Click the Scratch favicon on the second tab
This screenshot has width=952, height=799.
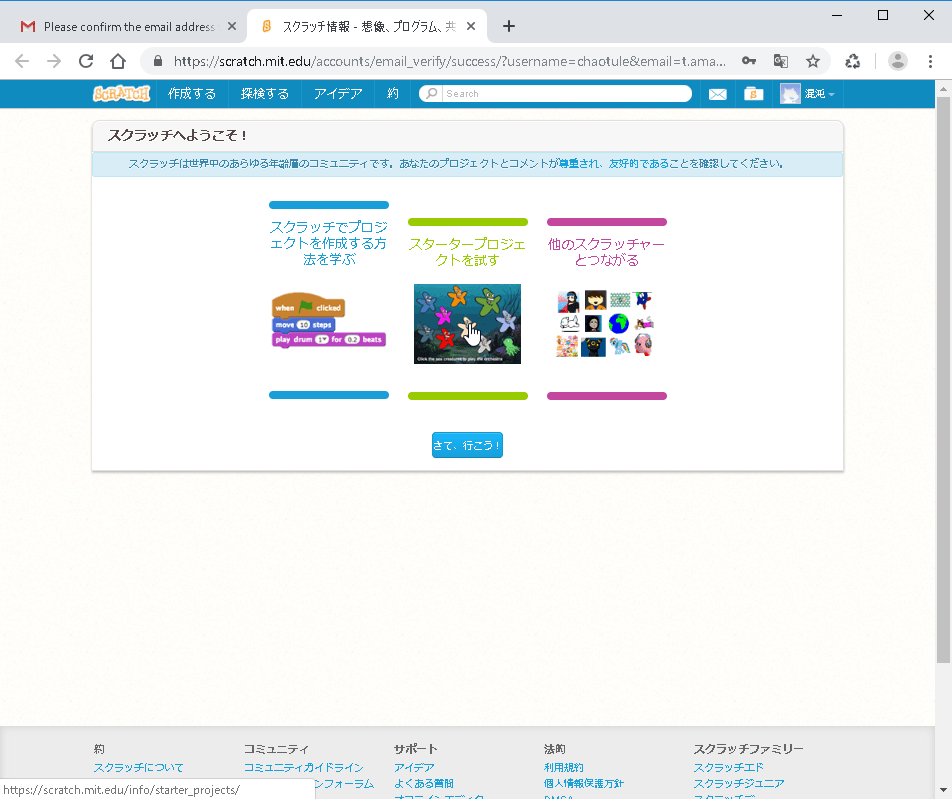click(x=267, y=26)
